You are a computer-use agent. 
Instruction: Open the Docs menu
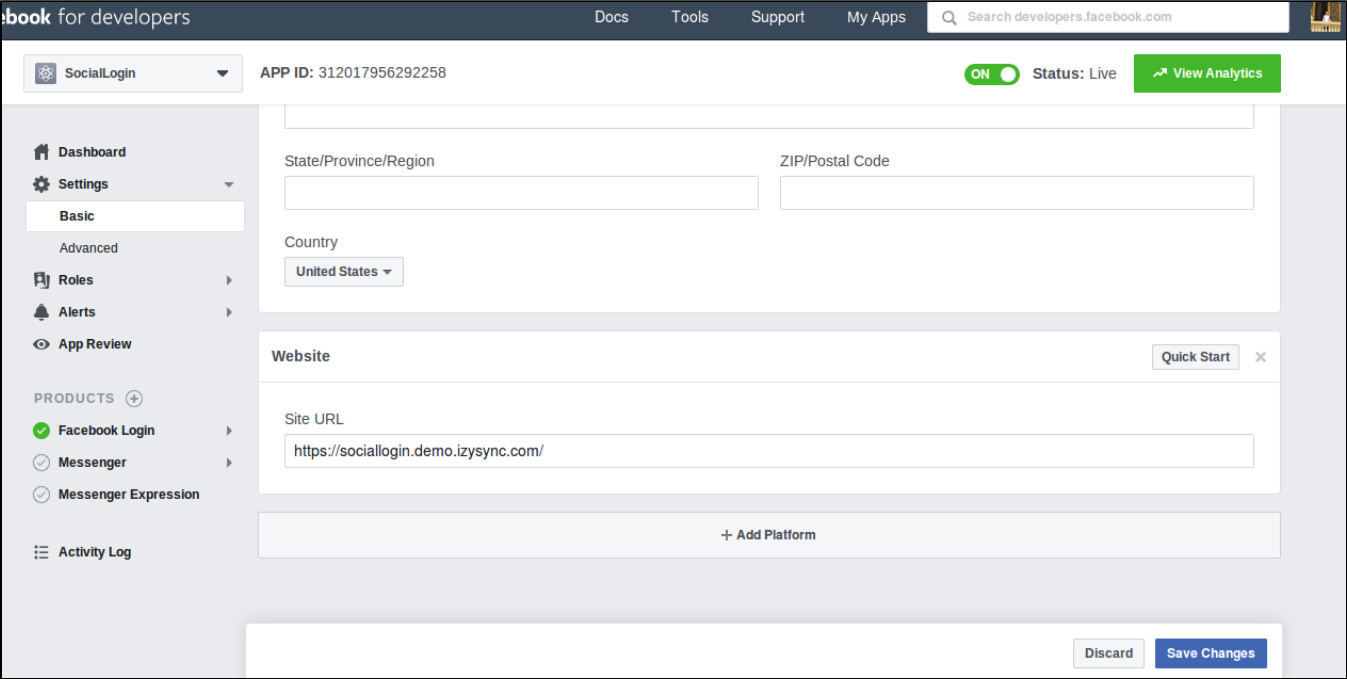coord(611,17)
